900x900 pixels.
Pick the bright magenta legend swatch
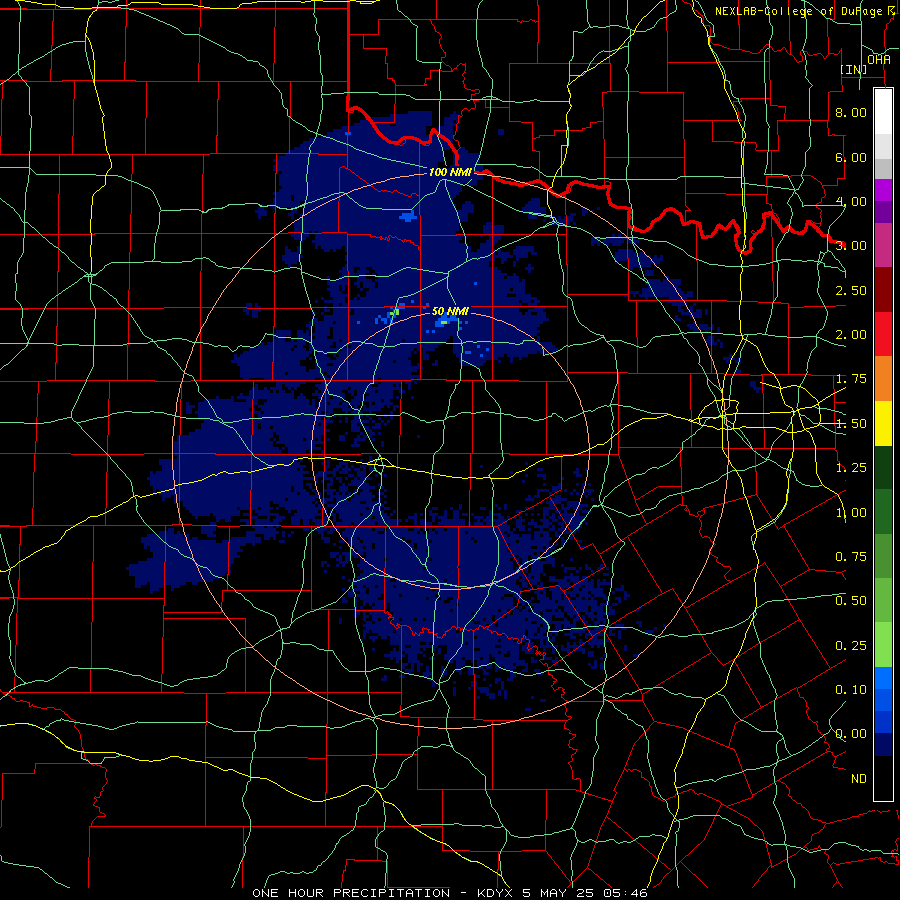tap(883, 190)
